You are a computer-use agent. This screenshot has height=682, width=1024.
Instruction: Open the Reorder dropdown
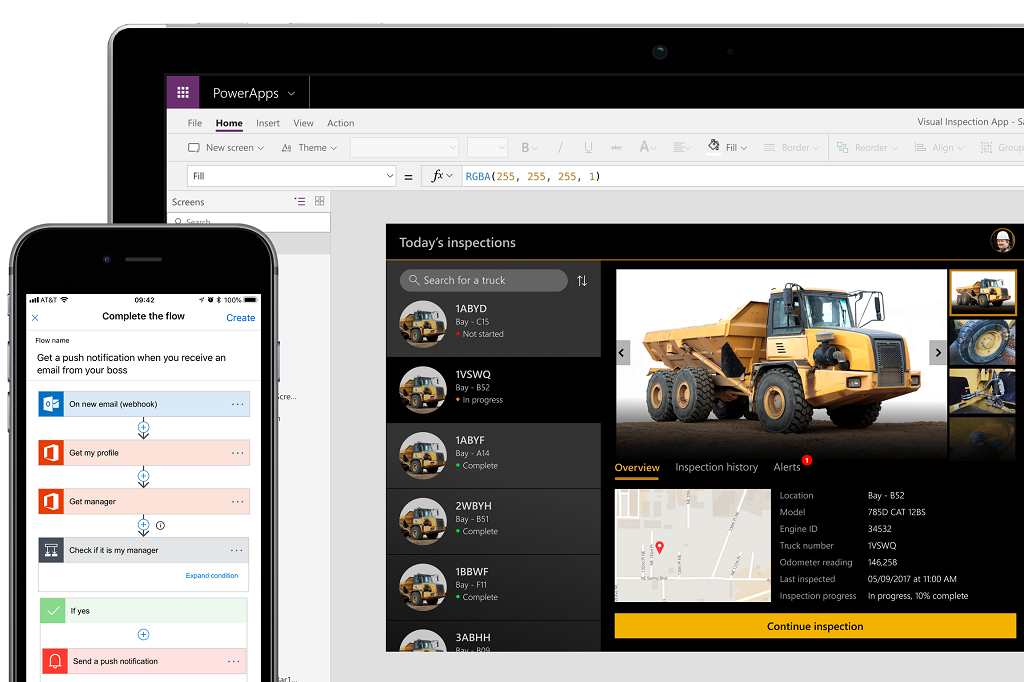point(867,148)
